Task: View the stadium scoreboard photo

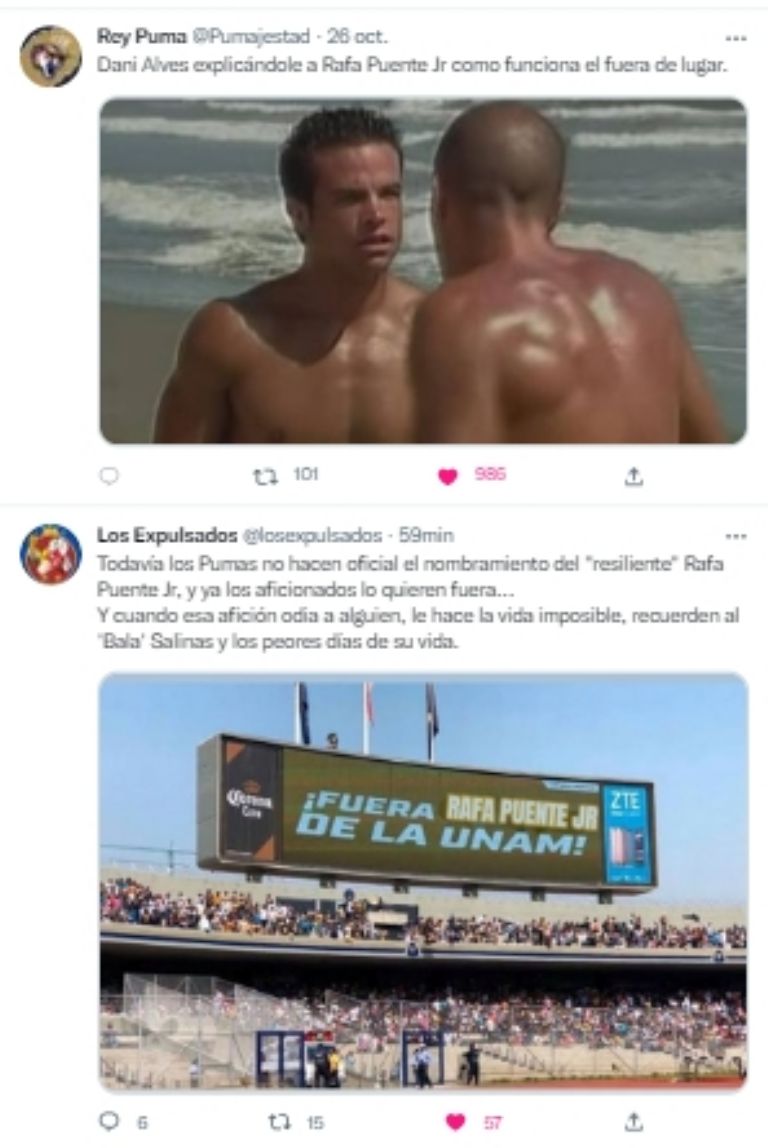Action: pos(423,882)
